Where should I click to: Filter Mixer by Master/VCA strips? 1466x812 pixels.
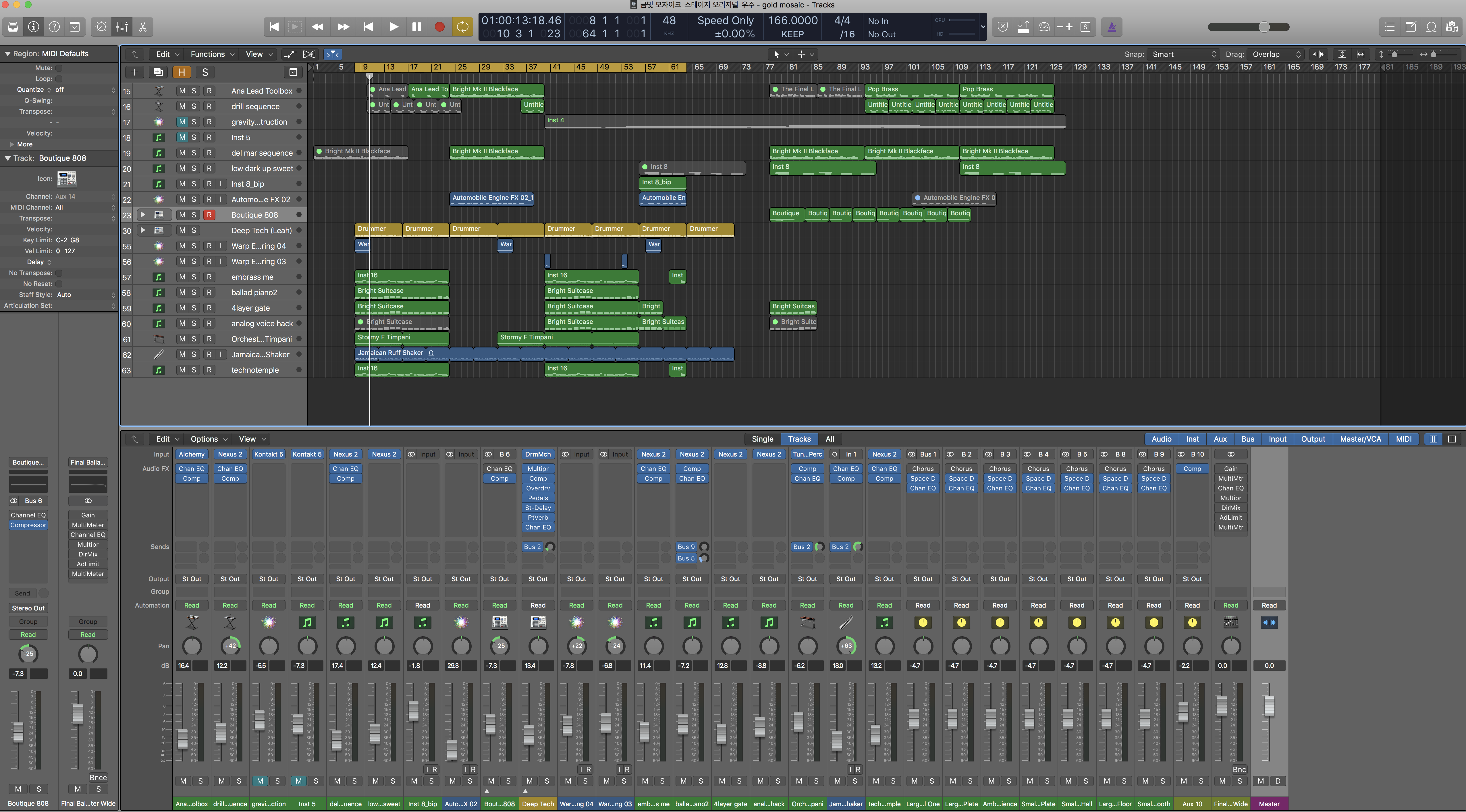pyautogui.click(x=1360, y=439)
